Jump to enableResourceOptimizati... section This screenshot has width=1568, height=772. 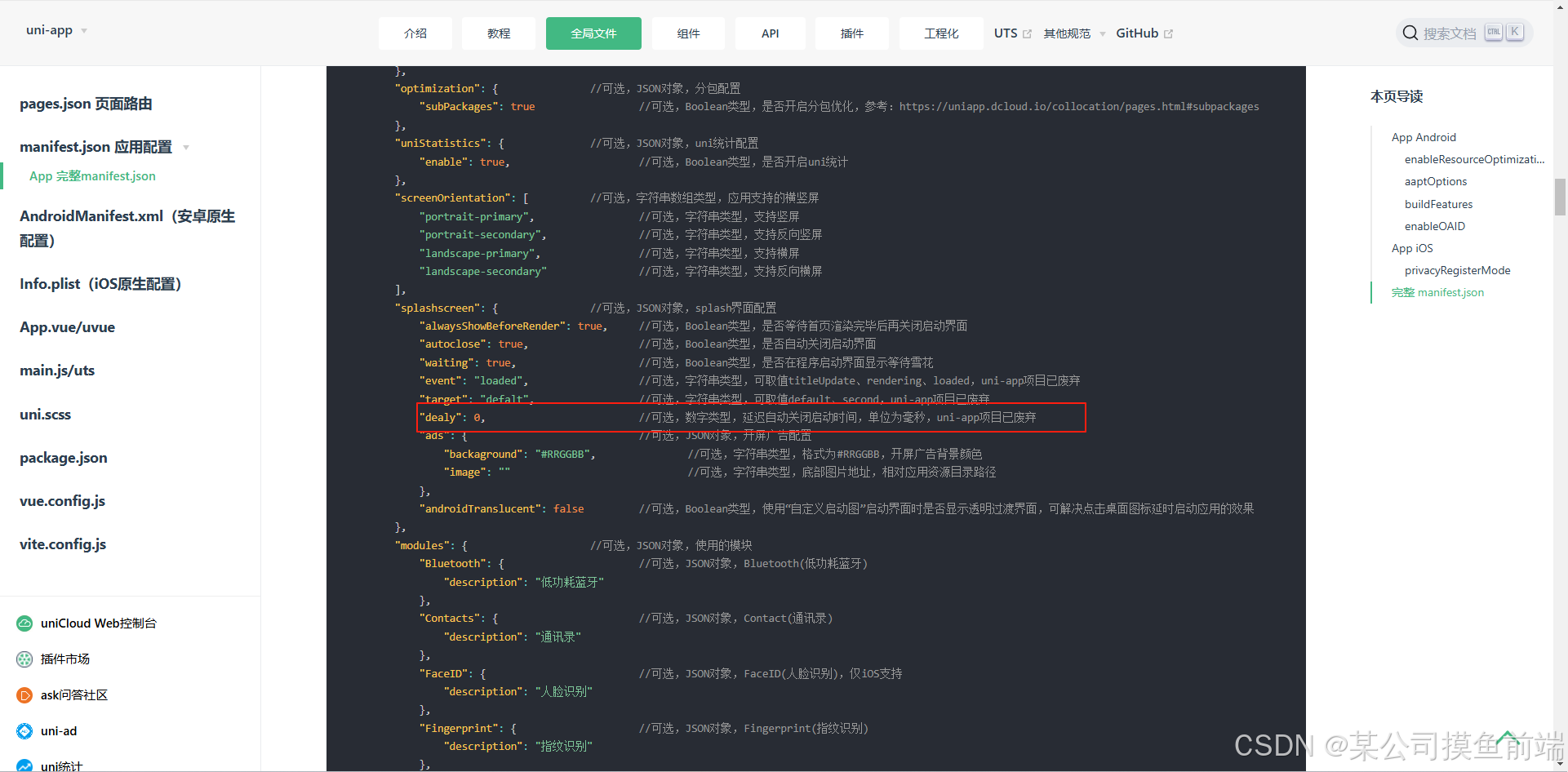point(1474,159)
